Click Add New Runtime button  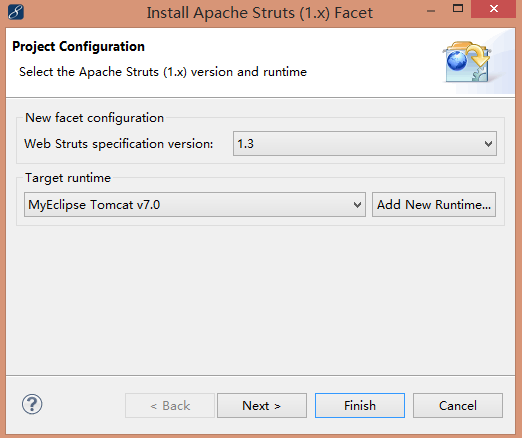(x=434, y=205)
